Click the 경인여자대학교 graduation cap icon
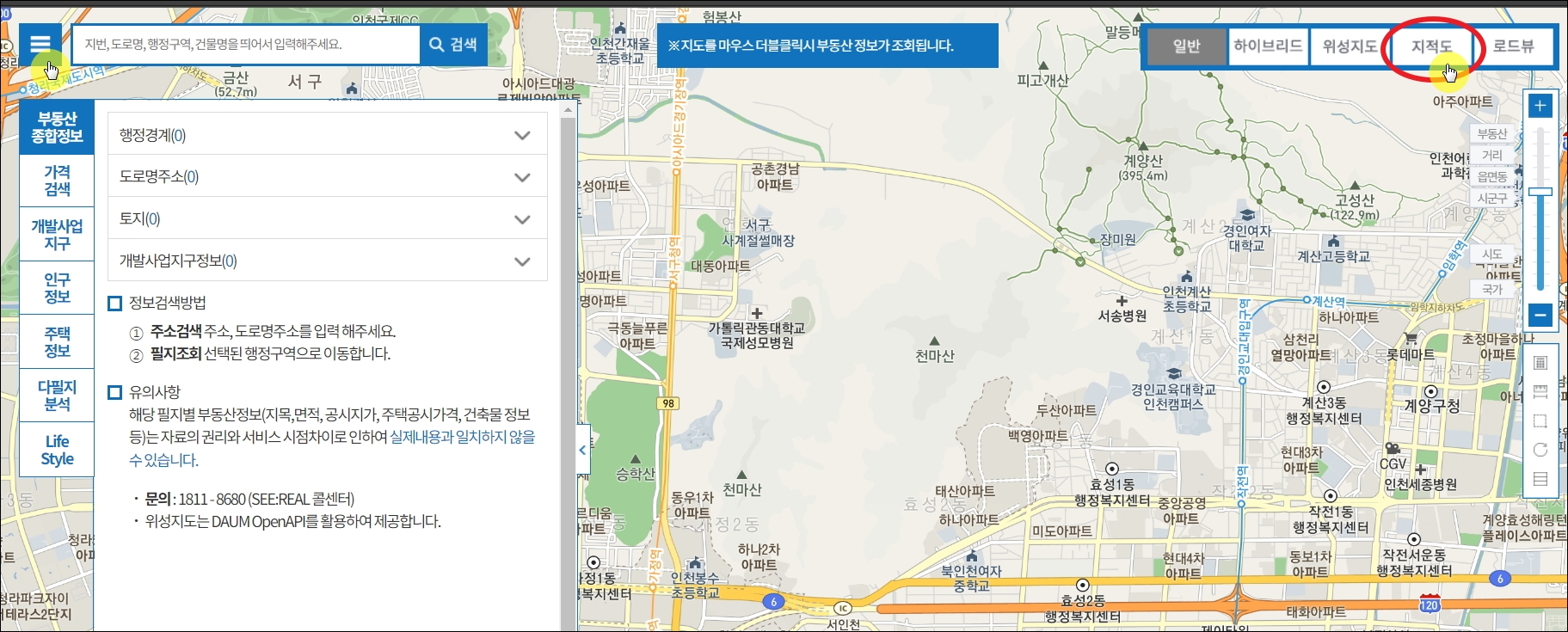The height and width of the screenshot is (632, 1568). (1247, 215)
